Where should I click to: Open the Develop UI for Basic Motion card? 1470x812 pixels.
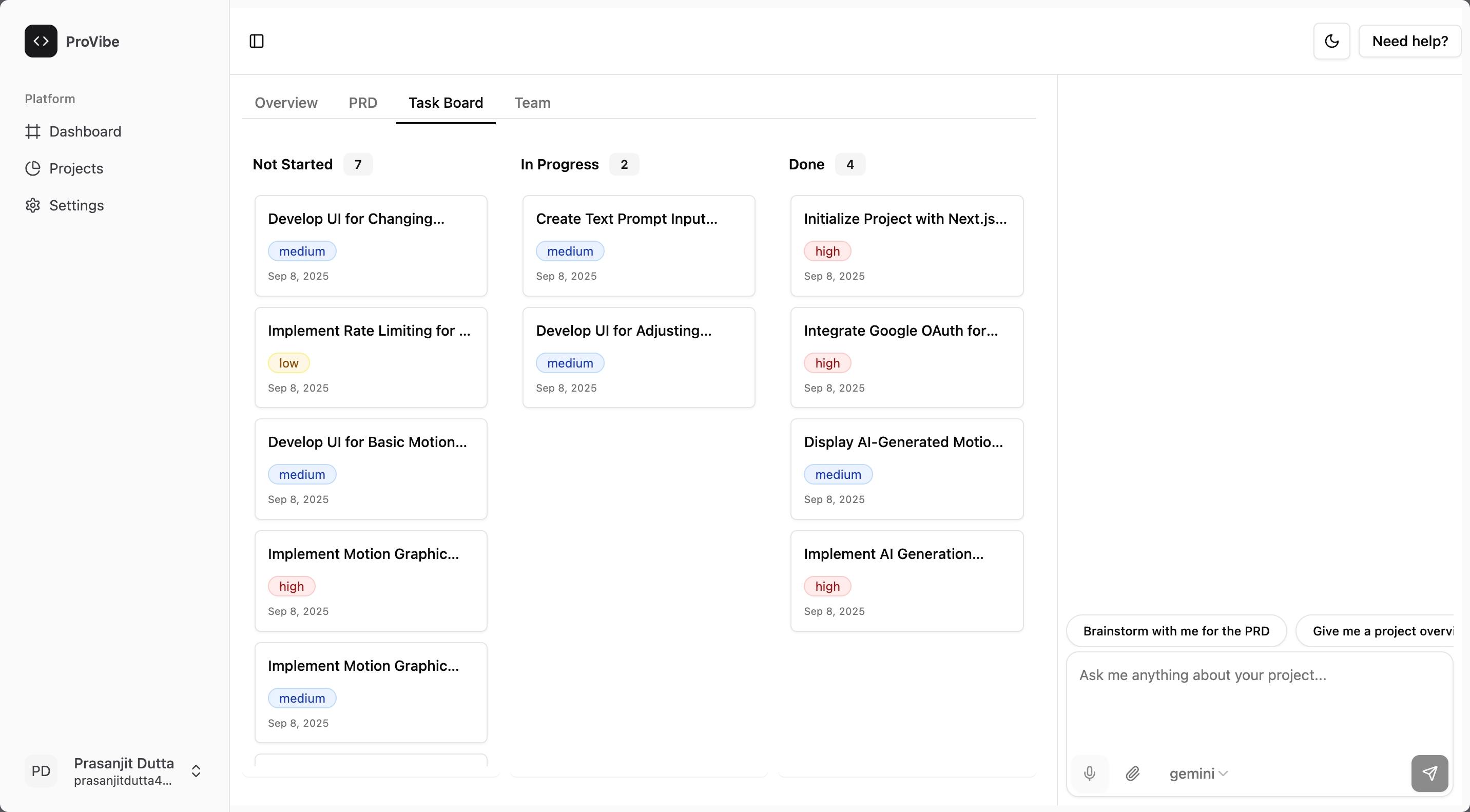pyautogui.click(x=371, y=469)
